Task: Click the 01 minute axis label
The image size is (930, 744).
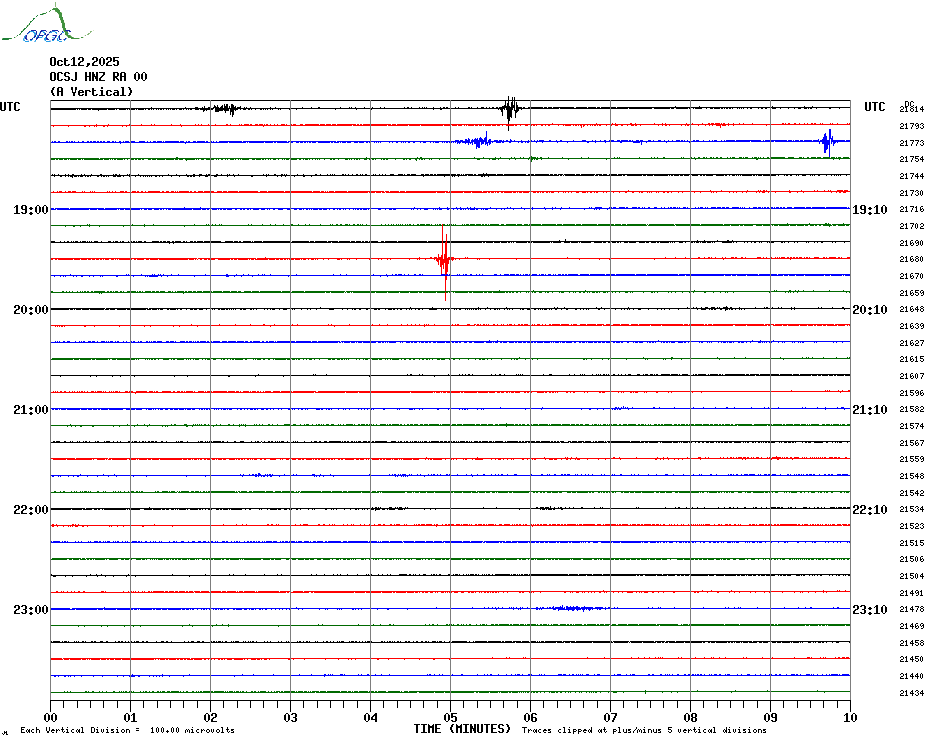Action: click(130, 718)
